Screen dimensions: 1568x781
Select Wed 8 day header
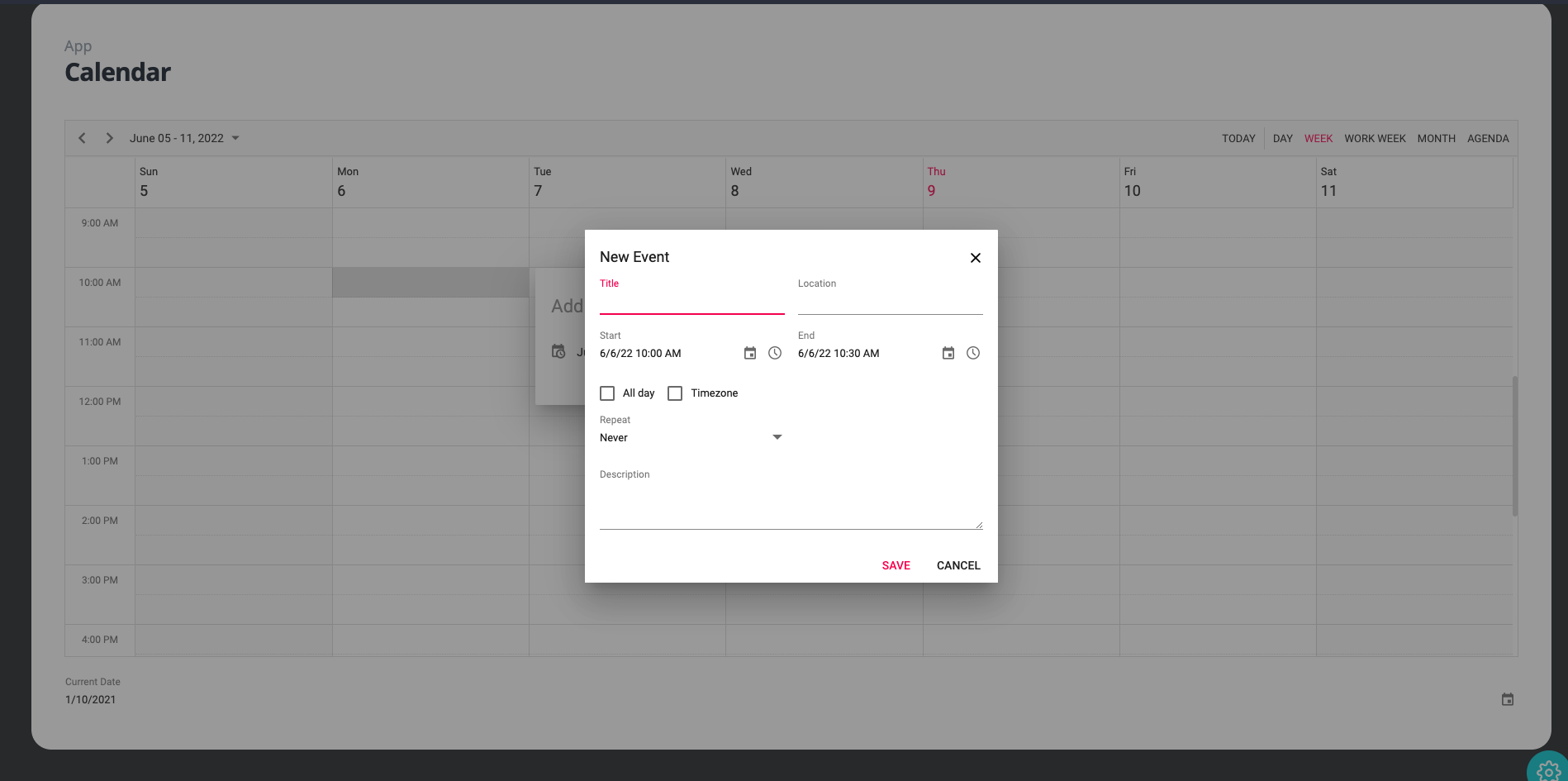(x=824, y=182)
